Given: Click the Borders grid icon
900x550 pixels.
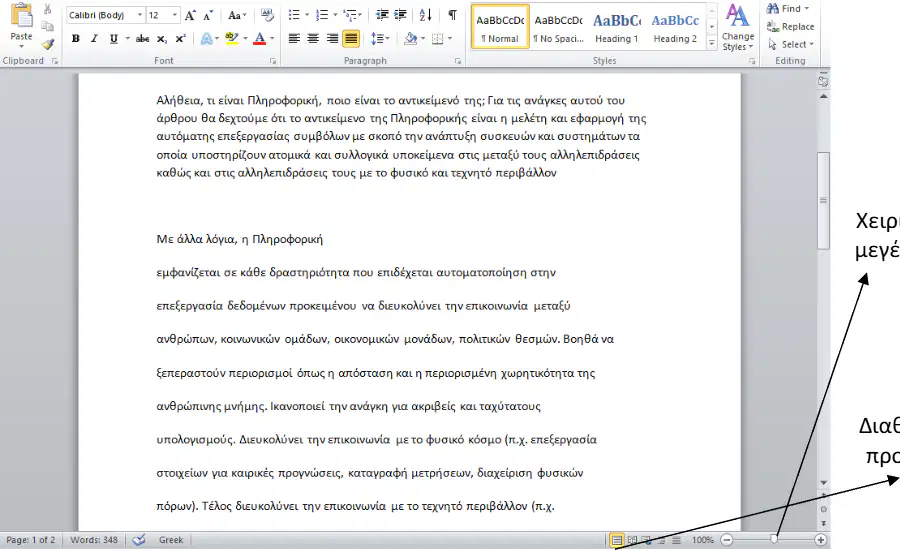Looking at the screenshot, I should click(437, 39).
